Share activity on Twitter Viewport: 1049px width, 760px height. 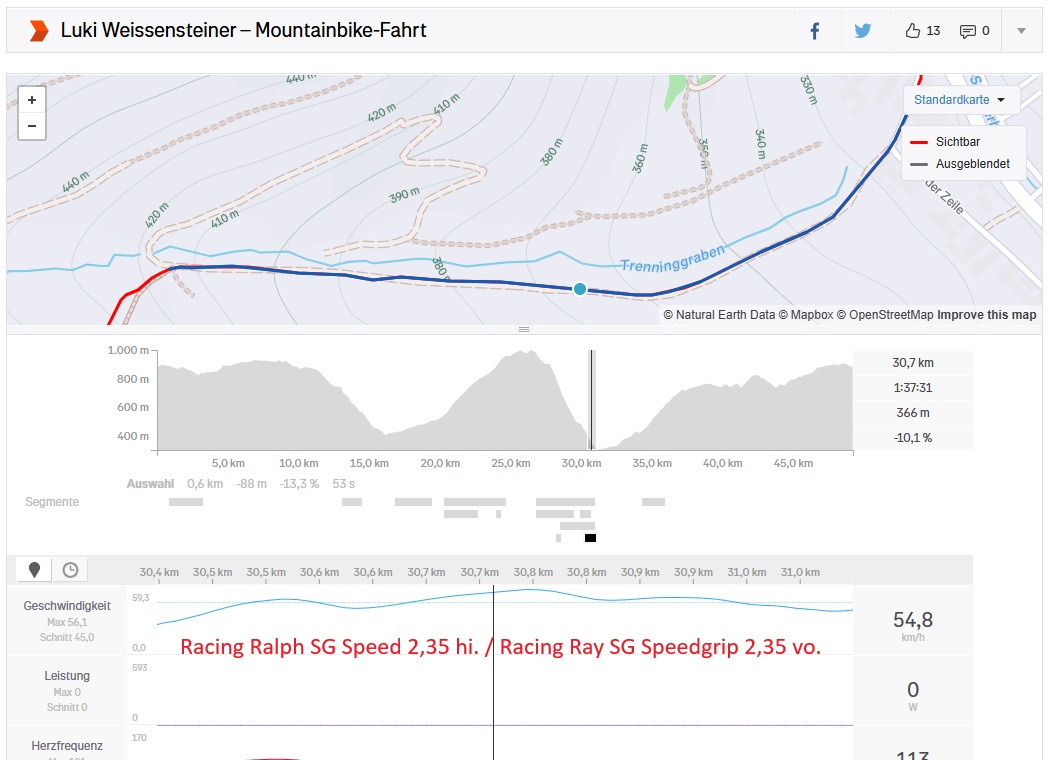(x=863, y=31)
